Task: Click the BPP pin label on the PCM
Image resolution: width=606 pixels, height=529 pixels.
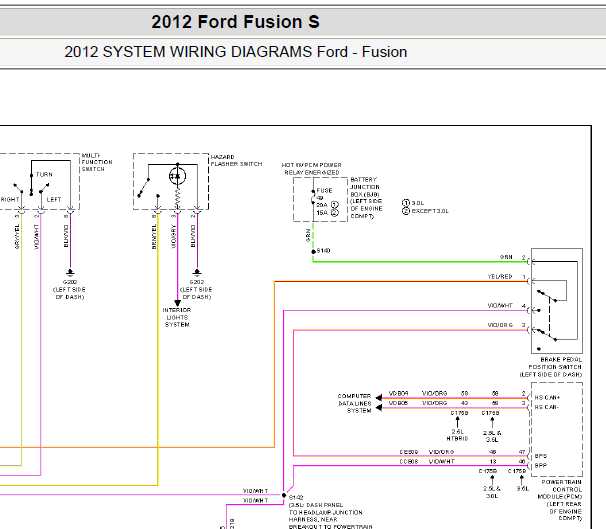Action: [541, 466]
